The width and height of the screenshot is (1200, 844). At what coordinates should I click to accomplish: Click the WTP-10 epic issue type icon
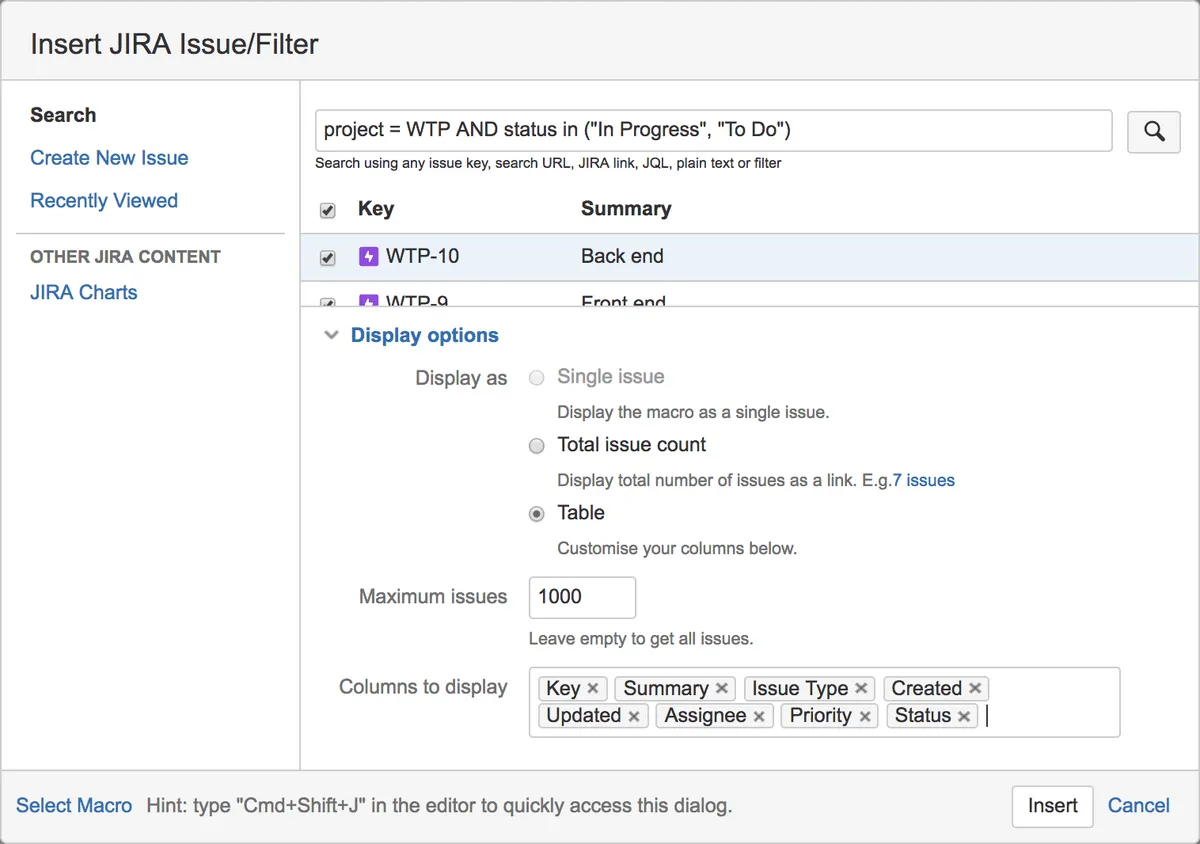[369, 257]
